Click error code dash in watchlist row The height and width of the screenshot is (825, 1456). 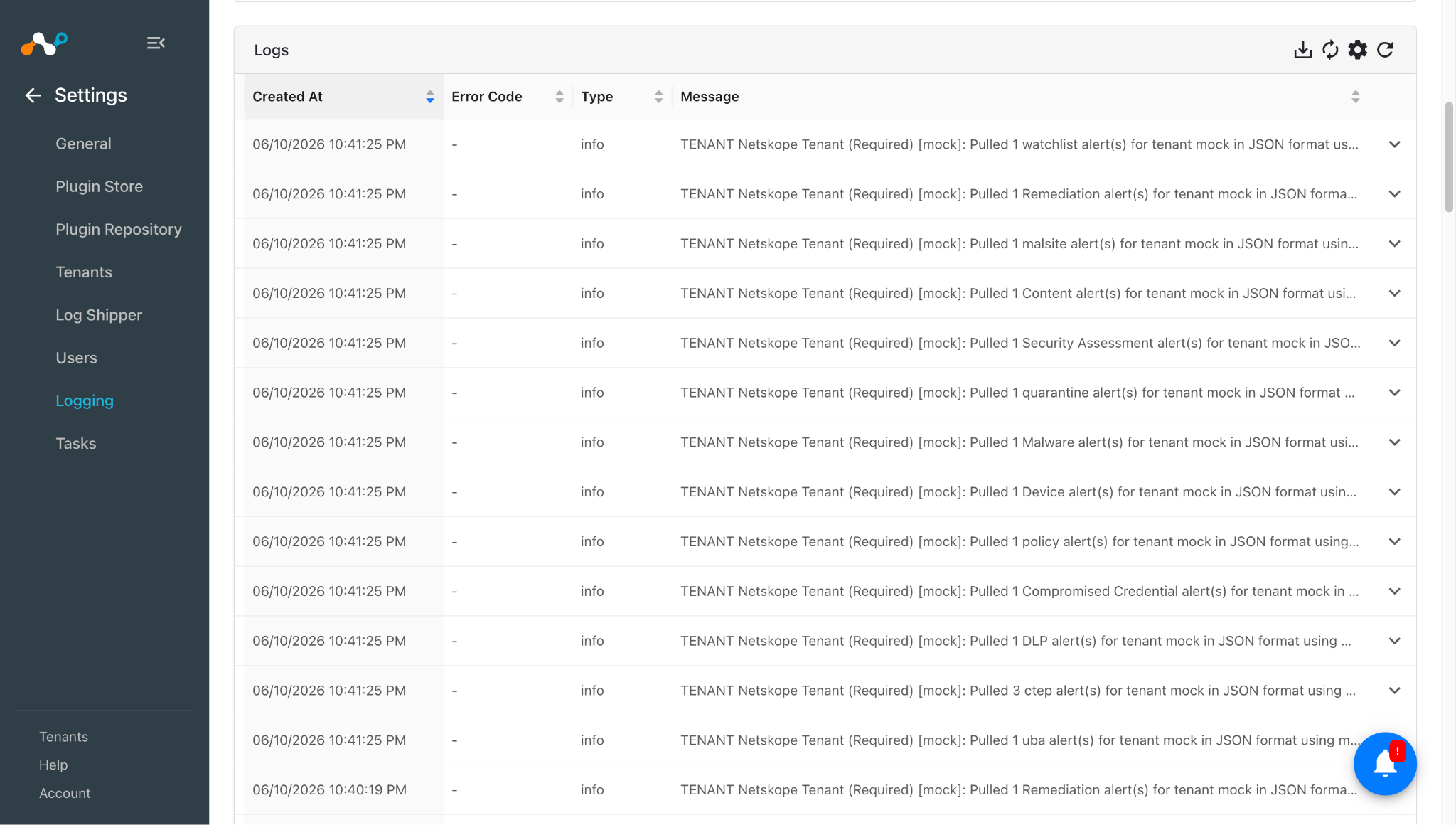454,144
